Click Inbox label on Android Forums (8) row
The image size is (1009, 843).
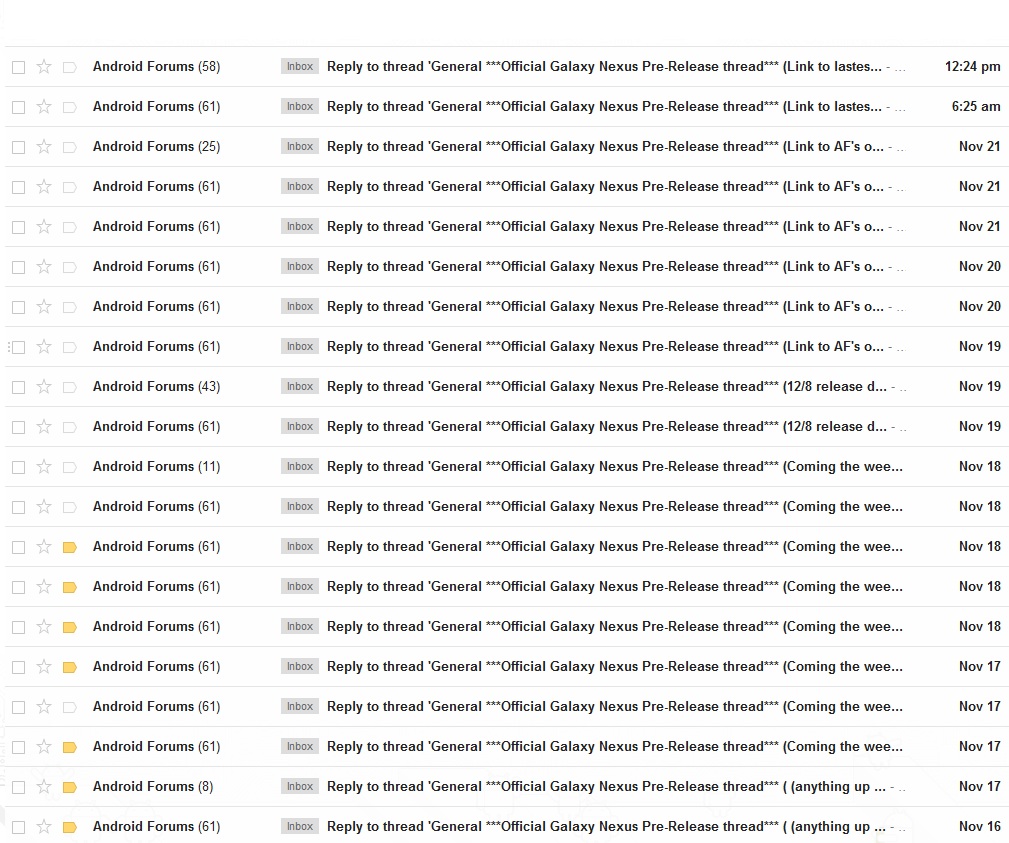click(300, 786)
